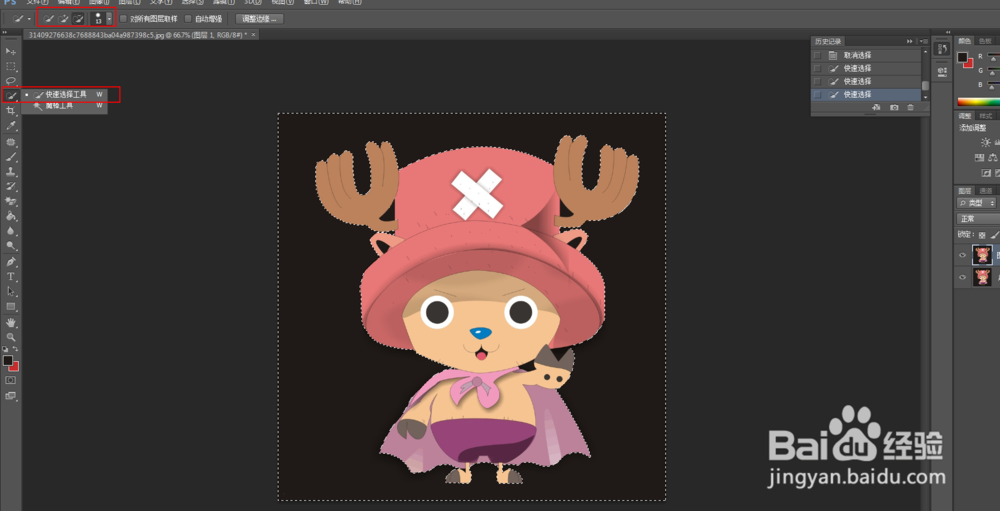Change screen mode icon in toolbar
Image resolution: width=1000 pixels, height=511 pixels.
(11, 396)
